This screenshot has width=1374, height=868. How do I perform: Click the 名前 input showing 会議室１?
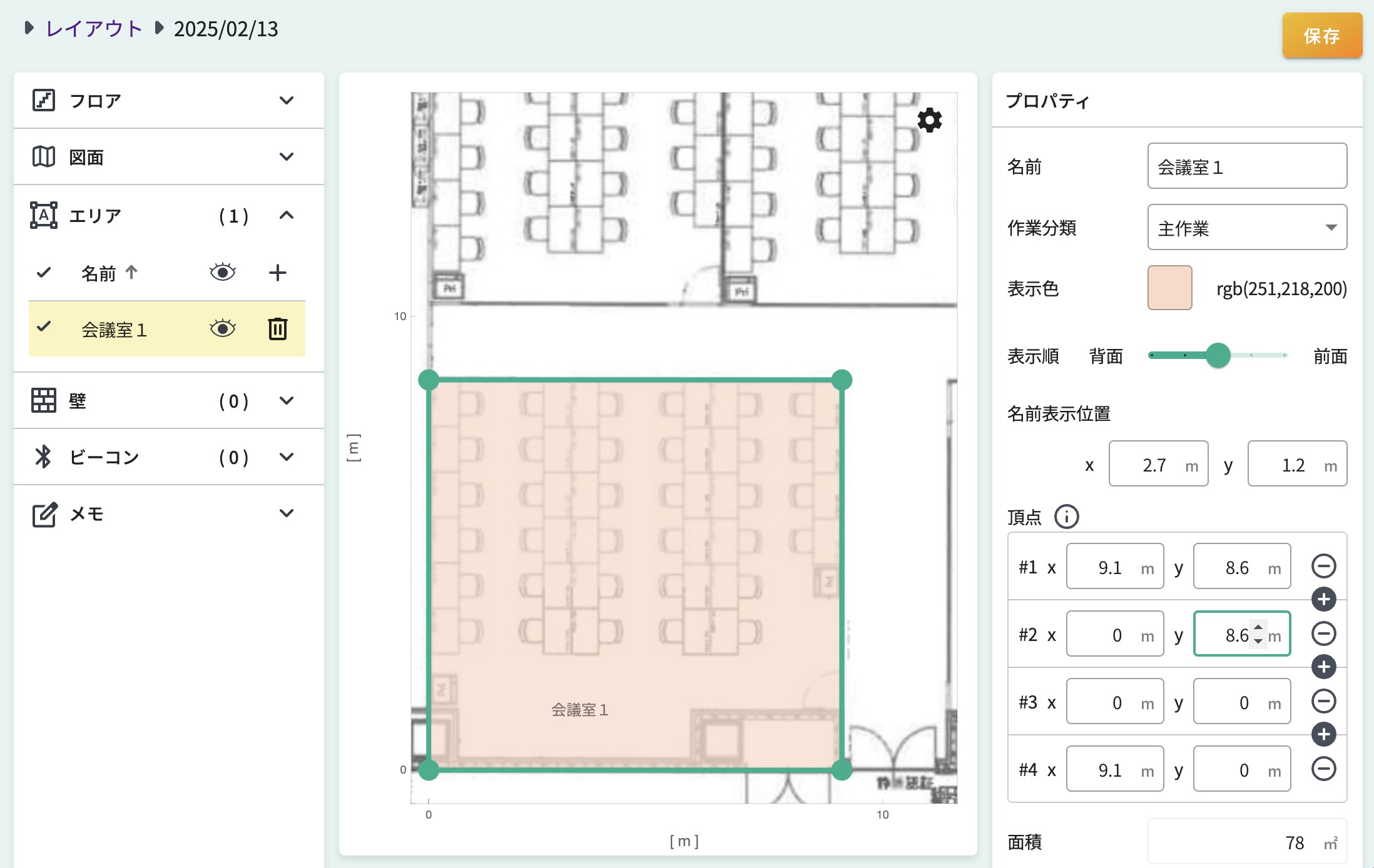(x=1246, y=166)
